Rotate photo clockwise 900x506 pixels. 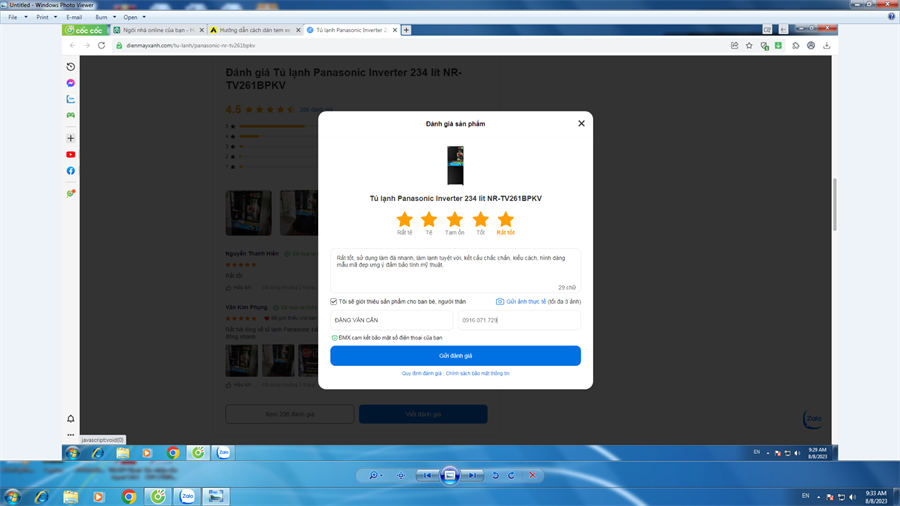(511, 475)
